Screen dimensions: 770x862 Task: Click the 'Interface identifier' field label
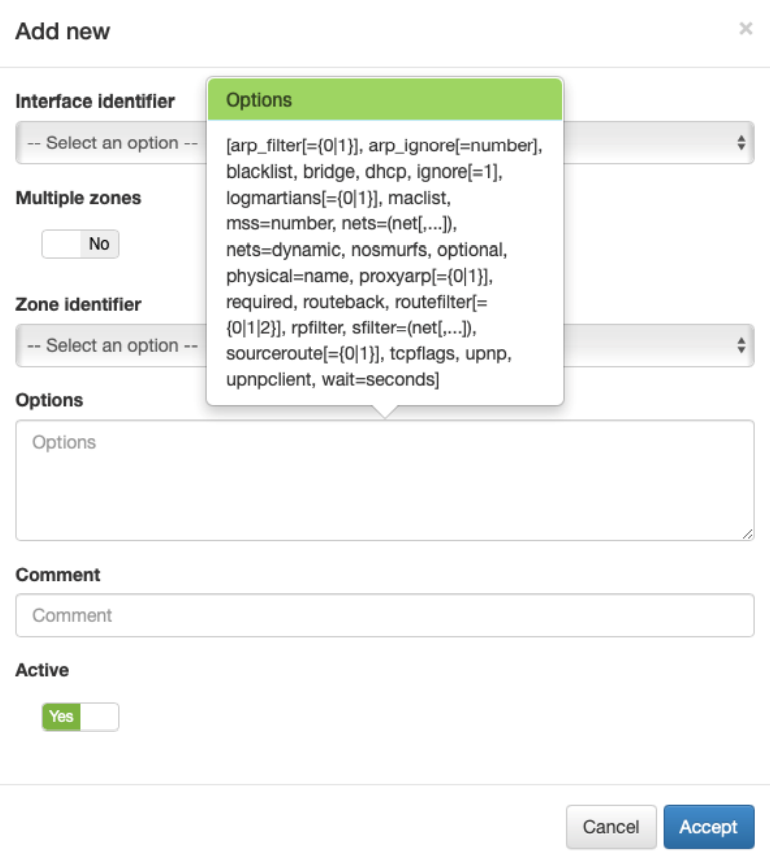(95, 101)
